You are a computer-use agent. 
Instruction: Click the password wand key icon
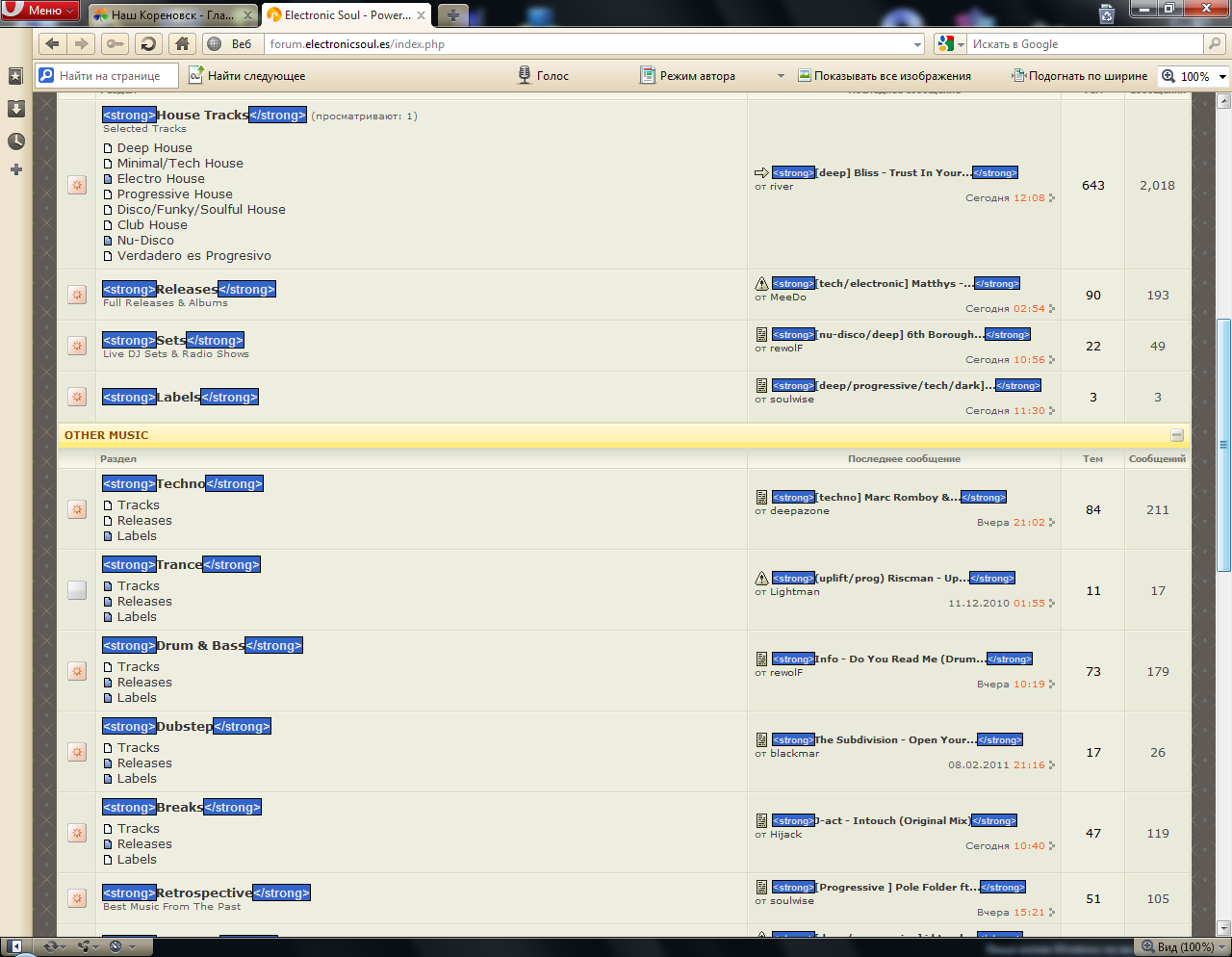coord(115,43)
